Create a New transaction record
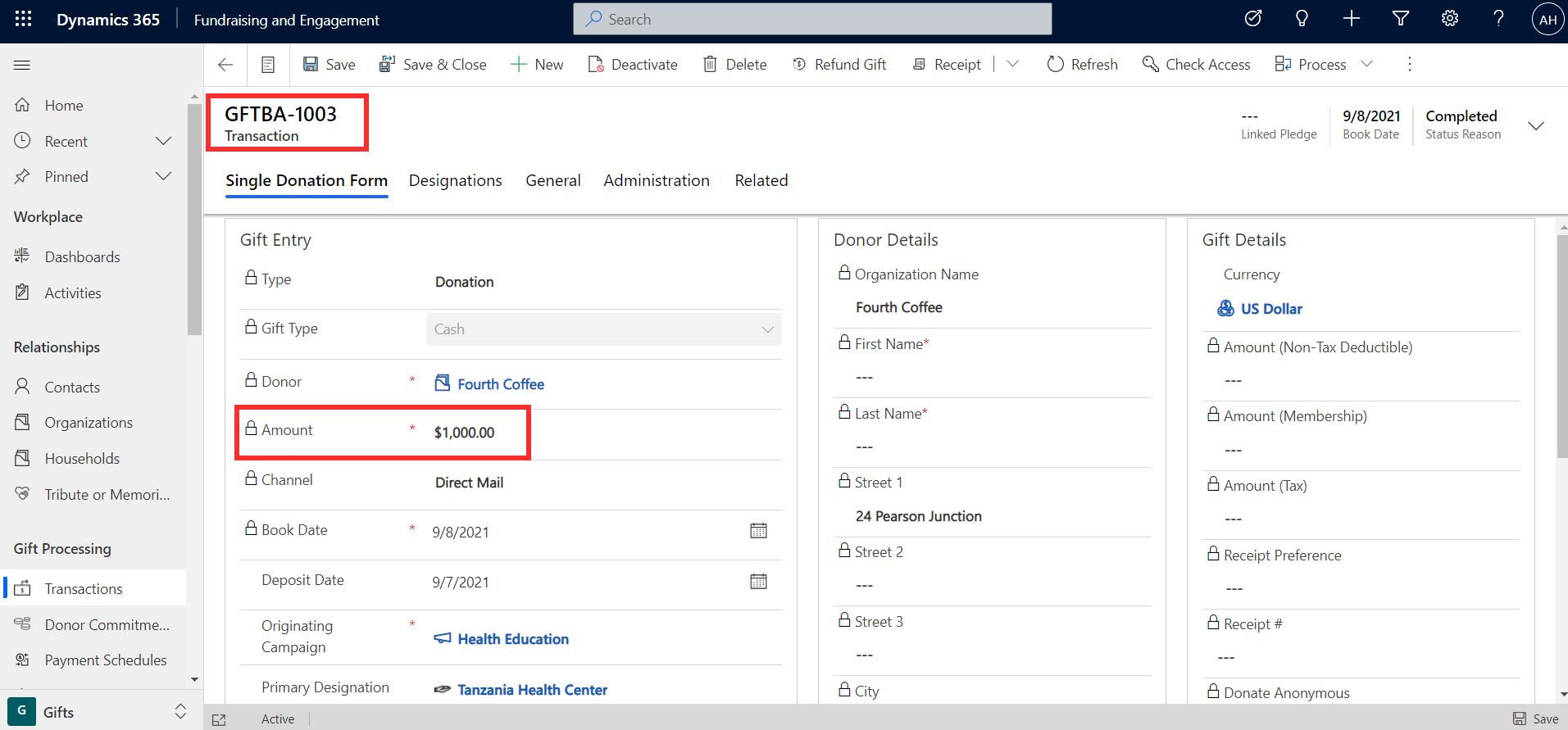The image size is (1568, 730). (x=537, y=65)
